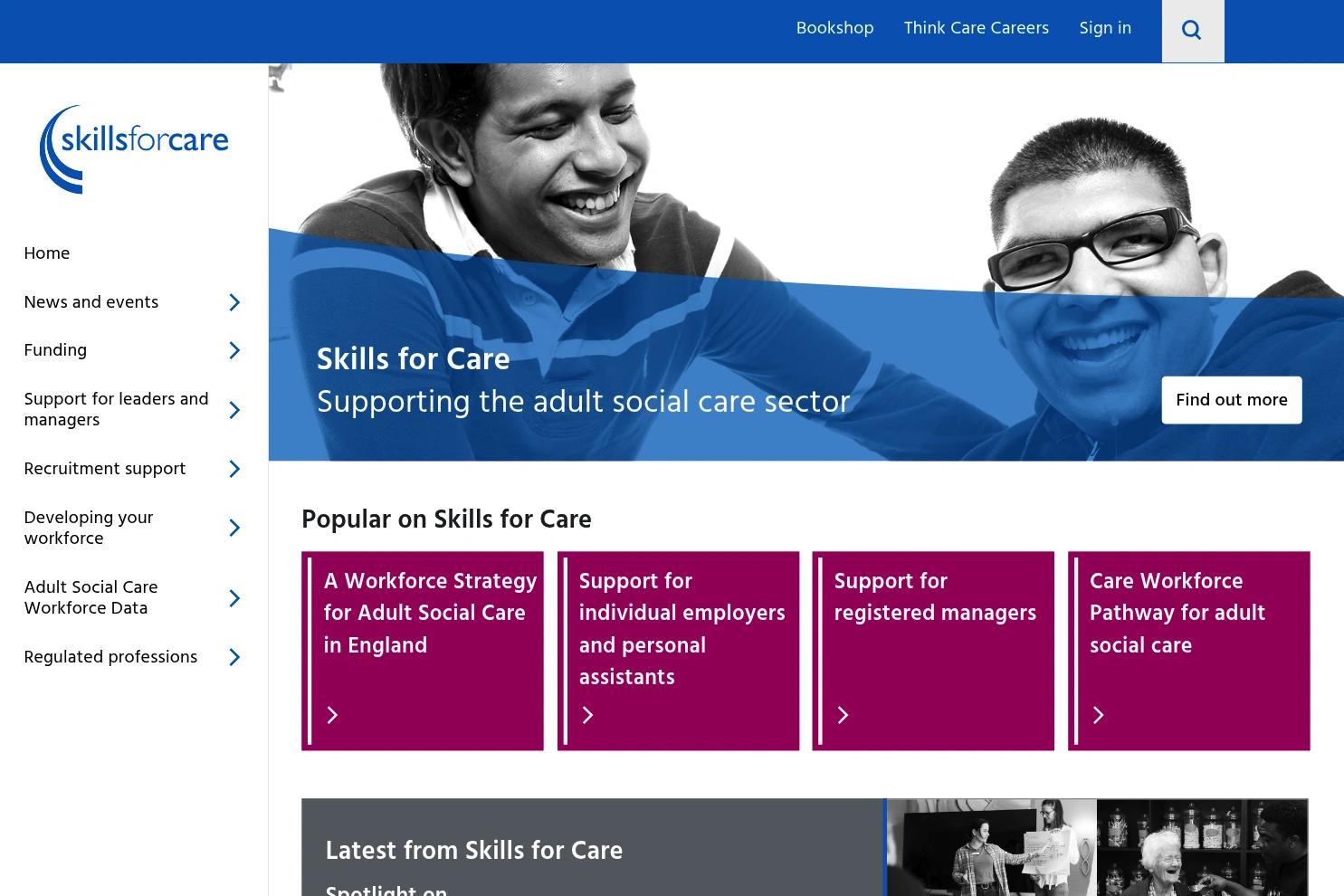Expand Support for leaders and managers chevron
1344x896 pixels.
[x=234, y=410]
